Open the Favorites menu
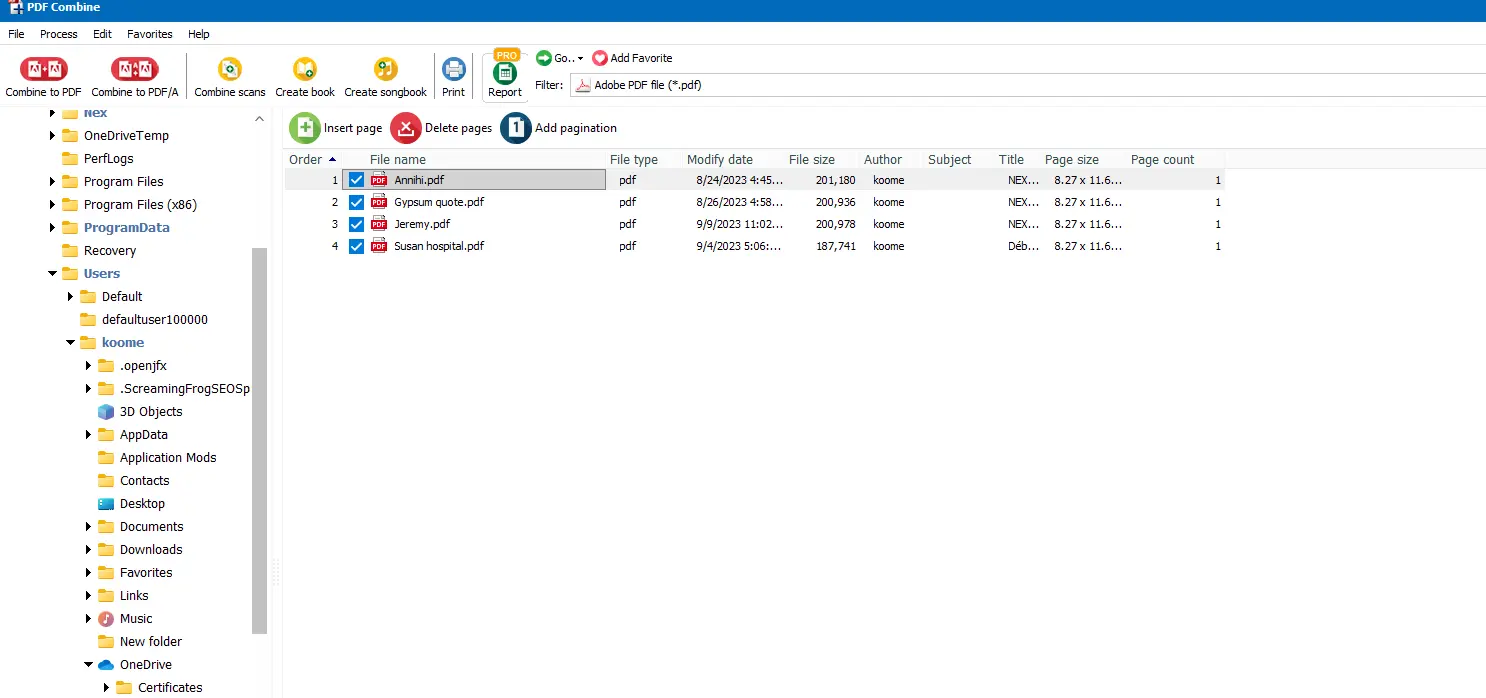Image resolution: width=1486 pixels, height=698 pixels. (x=150, y=34)
